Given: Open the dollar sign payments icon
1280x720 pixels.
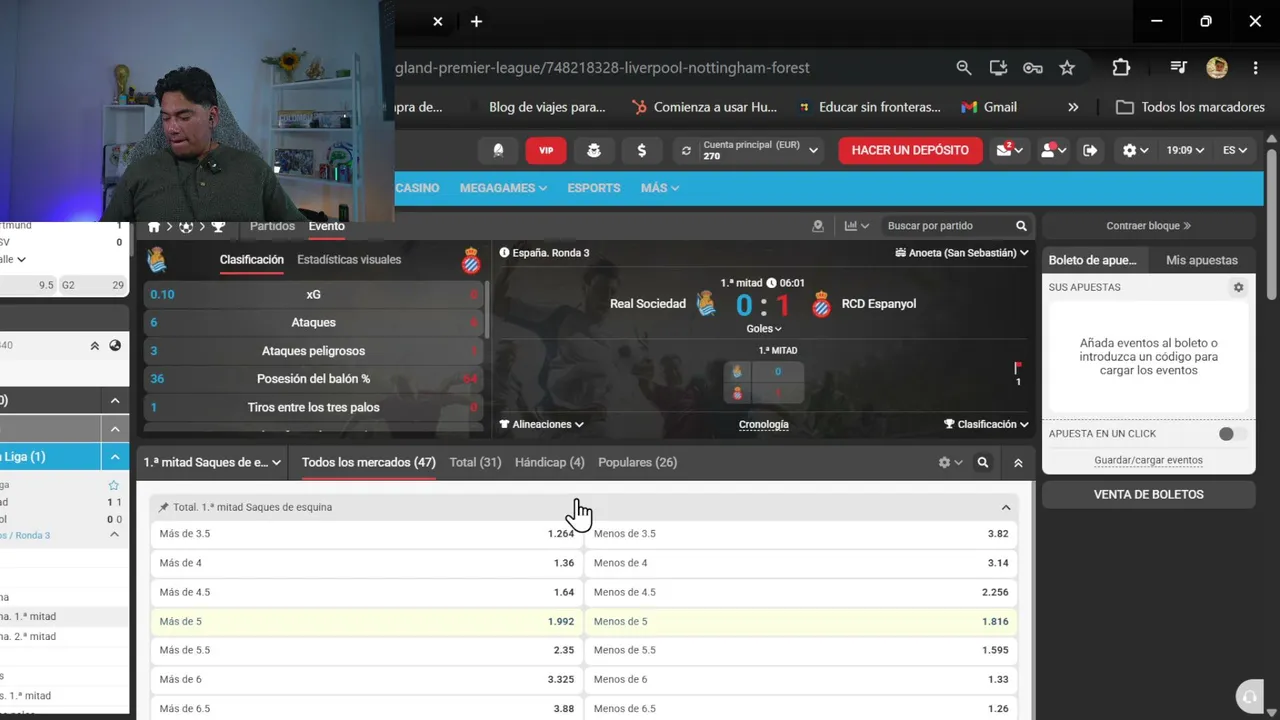Looking at the screenshot, I should pyautogui.click(x=641, y=150).
